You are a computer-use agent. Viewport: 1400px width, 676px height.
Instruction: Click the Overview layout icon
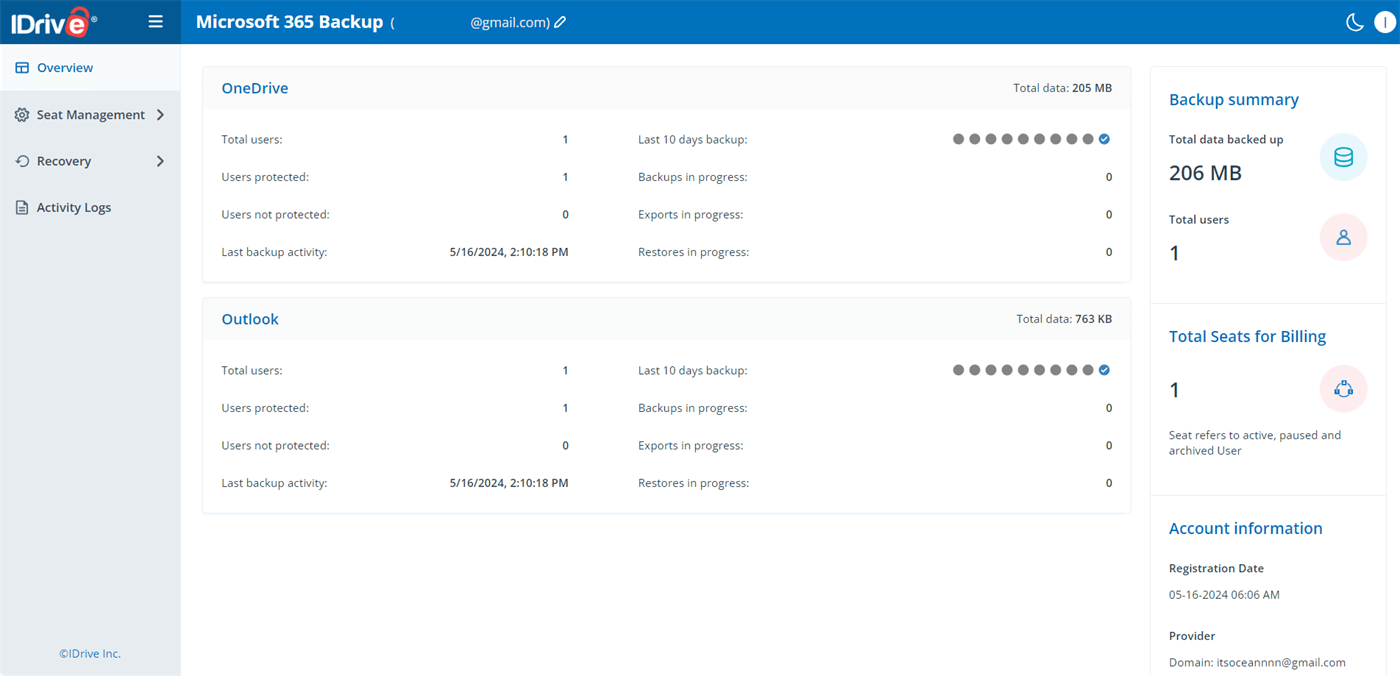(22, 68)
